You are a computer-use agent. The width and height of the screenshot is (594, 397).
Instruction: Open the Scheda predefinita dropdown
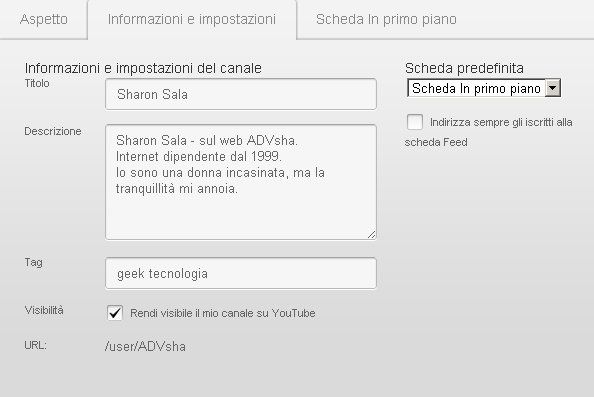(484, 88)
